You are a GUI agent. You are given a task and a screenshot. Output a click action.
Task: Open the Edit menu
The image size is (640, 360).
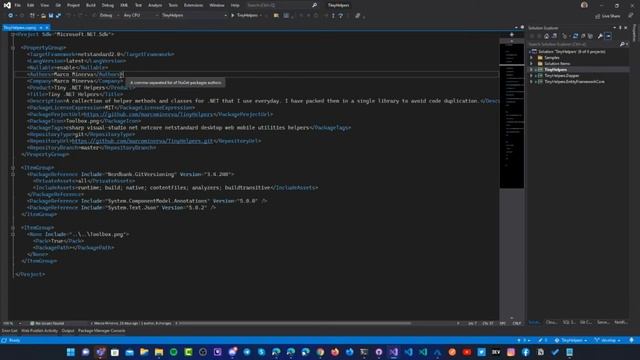pos(31,5)
